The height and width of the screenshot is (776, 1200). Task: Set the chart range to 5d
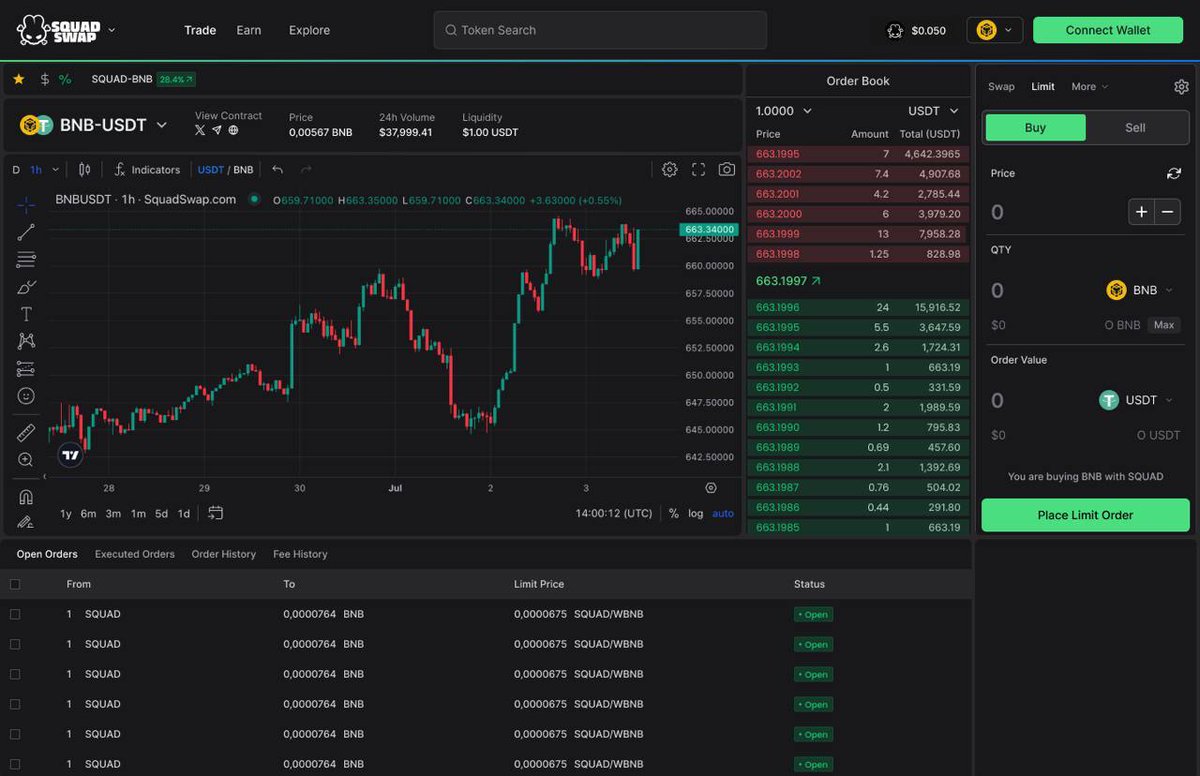(161, 513)
